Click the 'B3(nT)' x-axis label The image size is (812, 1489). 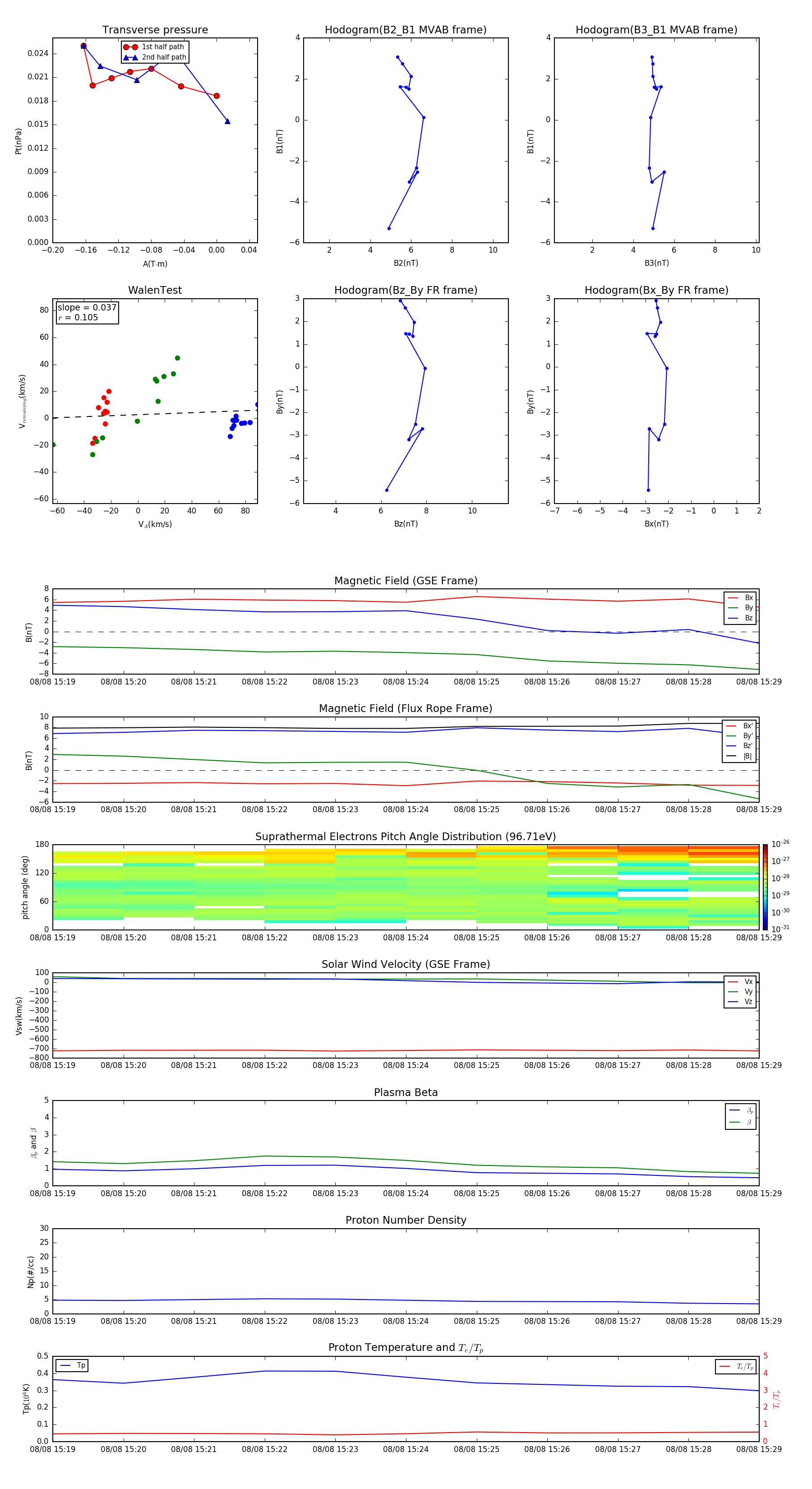[656, 263]
